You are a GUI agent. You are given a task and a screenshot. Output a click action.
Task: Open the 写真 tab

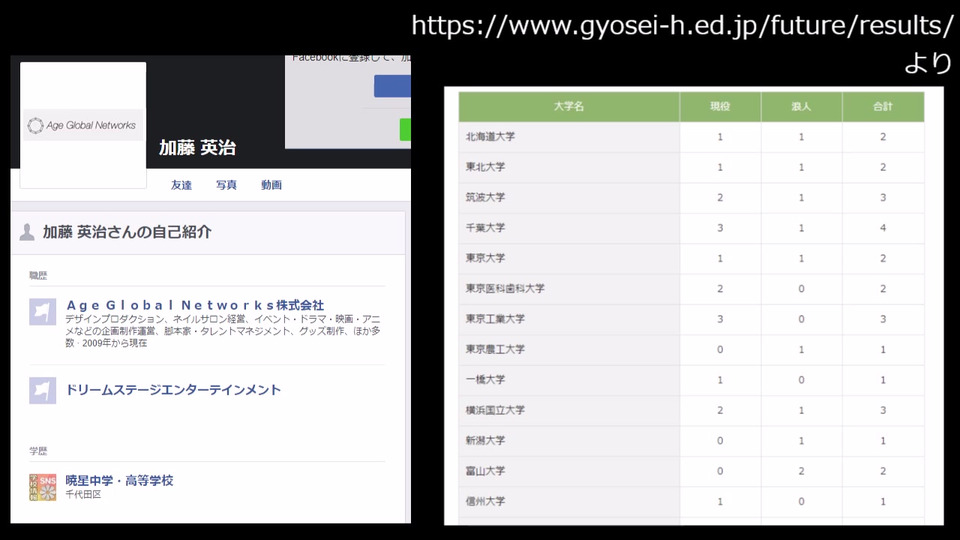pos(226,185)
